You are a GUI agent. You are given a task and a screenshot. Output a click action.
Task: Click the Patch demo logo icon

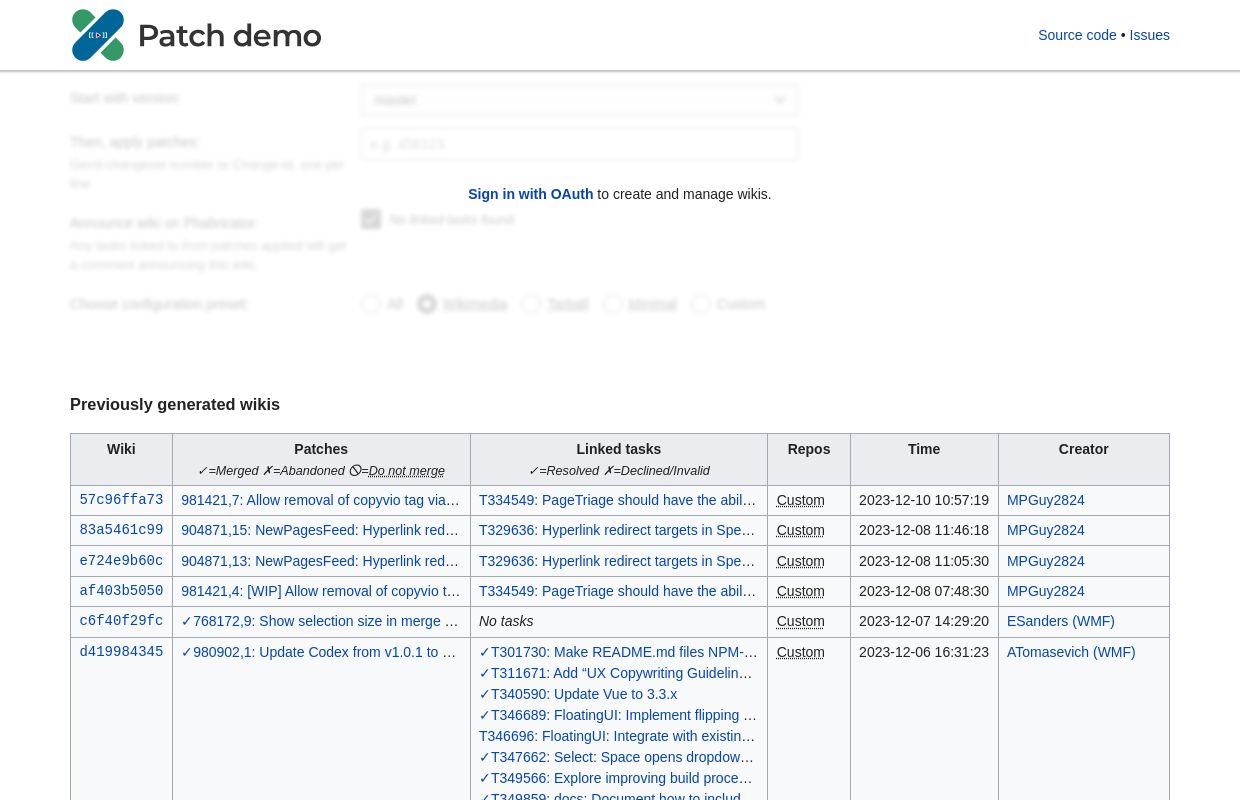point(98,35)
